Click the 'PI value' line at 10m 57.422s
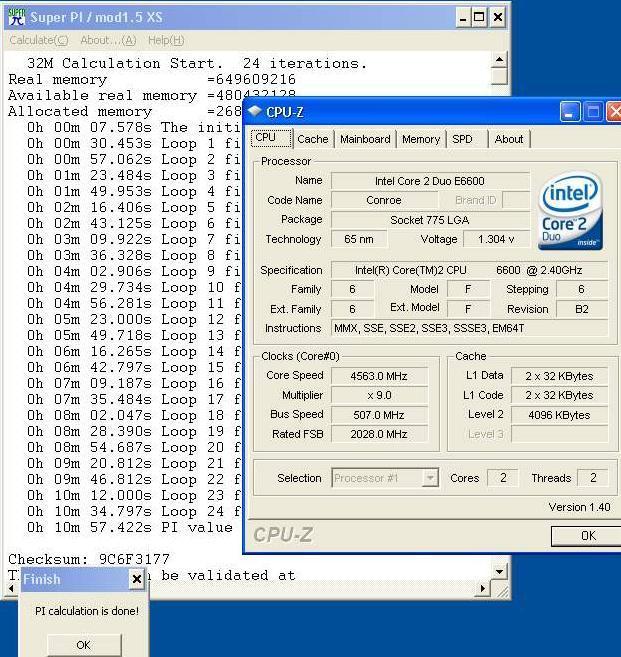Viewport: 621px width, 657px height. tap(130, 527)
